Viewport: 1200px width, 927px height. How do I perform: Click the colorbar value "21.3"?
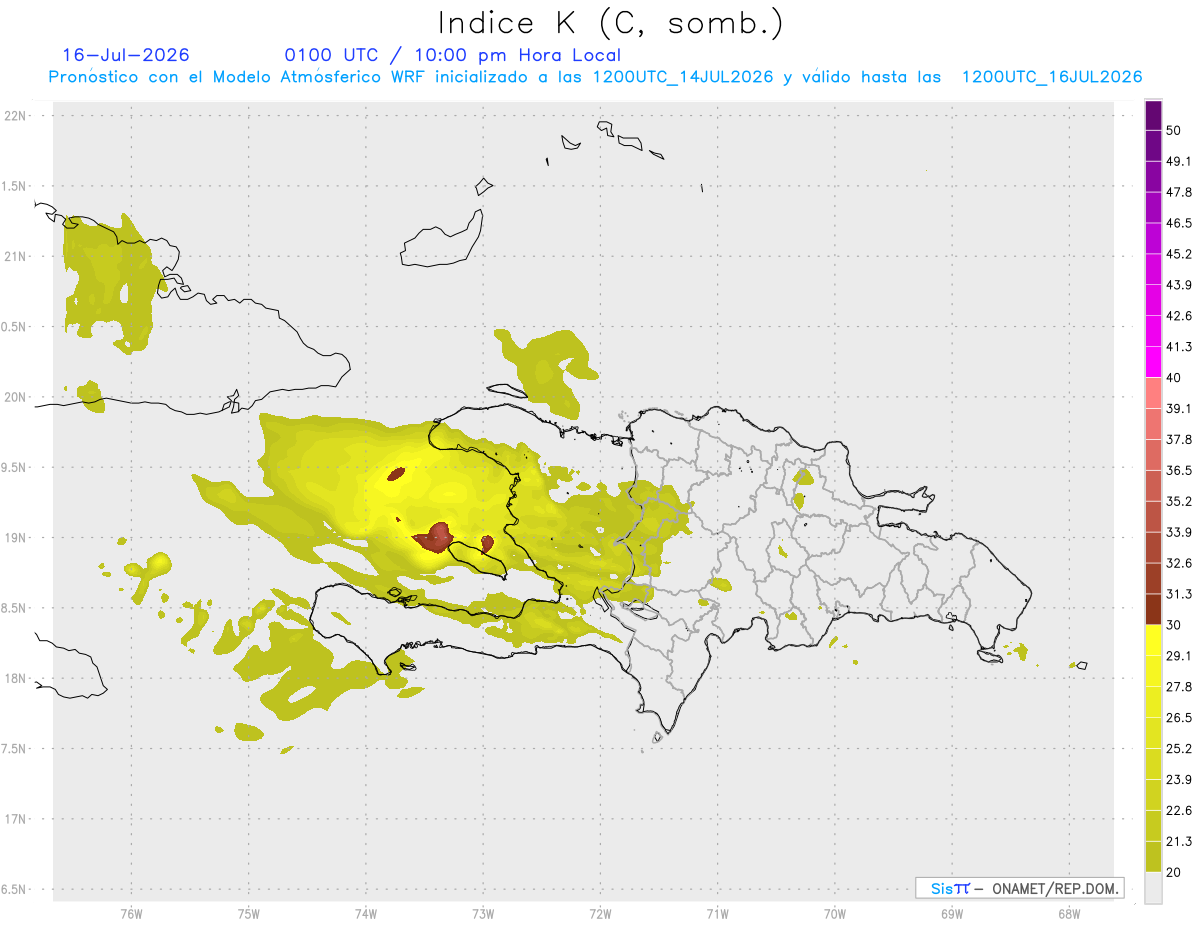(x=1179, y=842)
